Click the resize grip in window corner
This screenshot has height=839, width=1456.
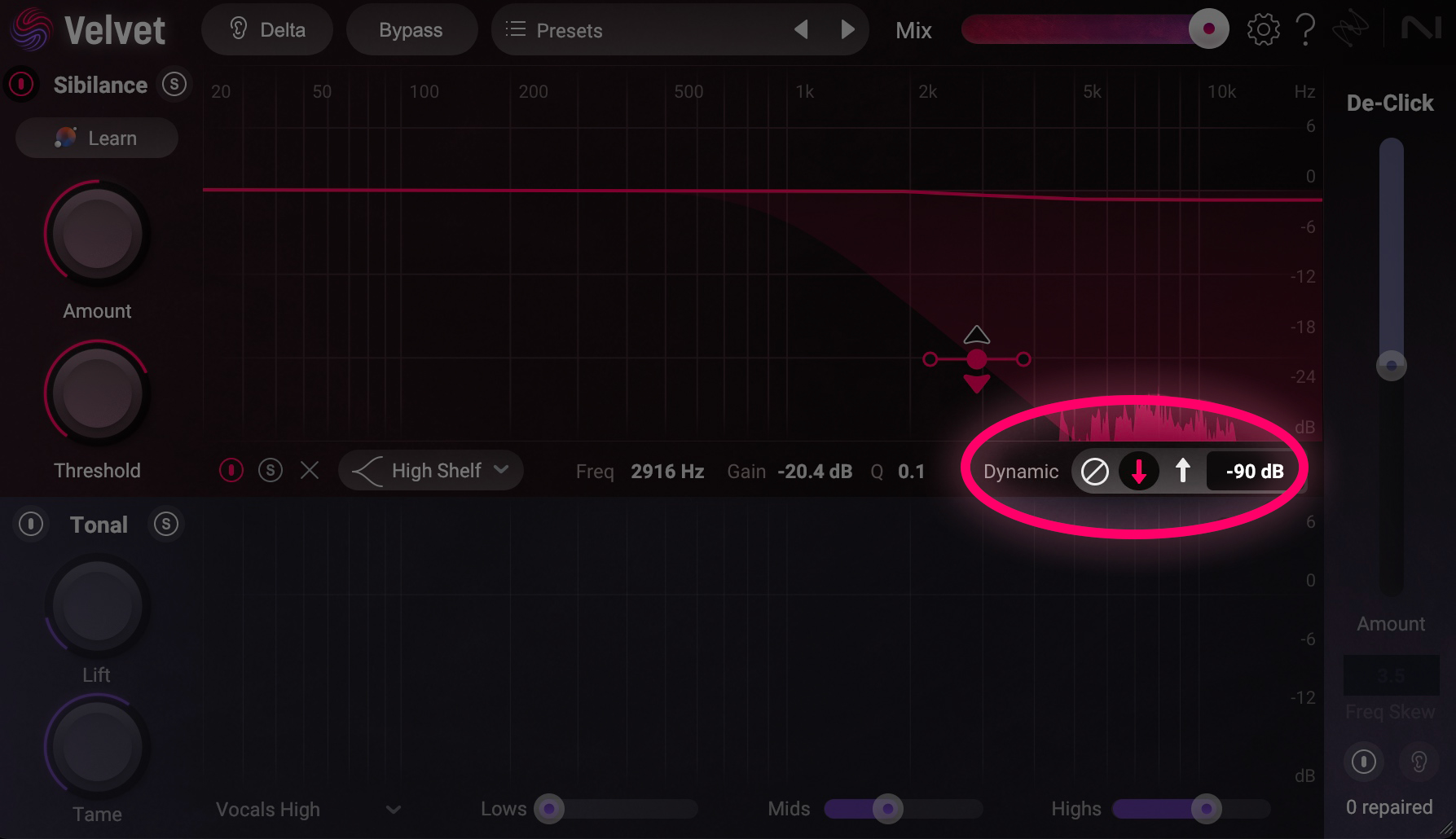click(x=1446, y=829)
